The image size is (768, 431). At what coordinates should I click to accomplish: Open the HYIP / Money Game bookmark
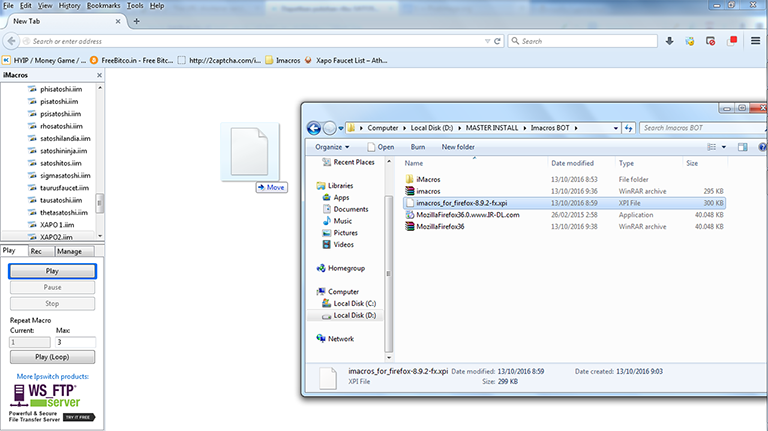pos(44,60)
